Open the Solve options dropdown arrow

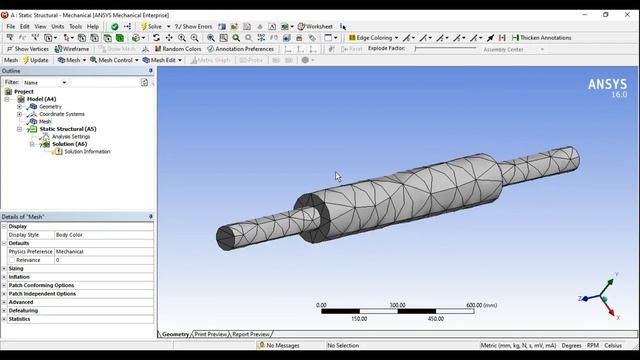click(x=168, y=27)
